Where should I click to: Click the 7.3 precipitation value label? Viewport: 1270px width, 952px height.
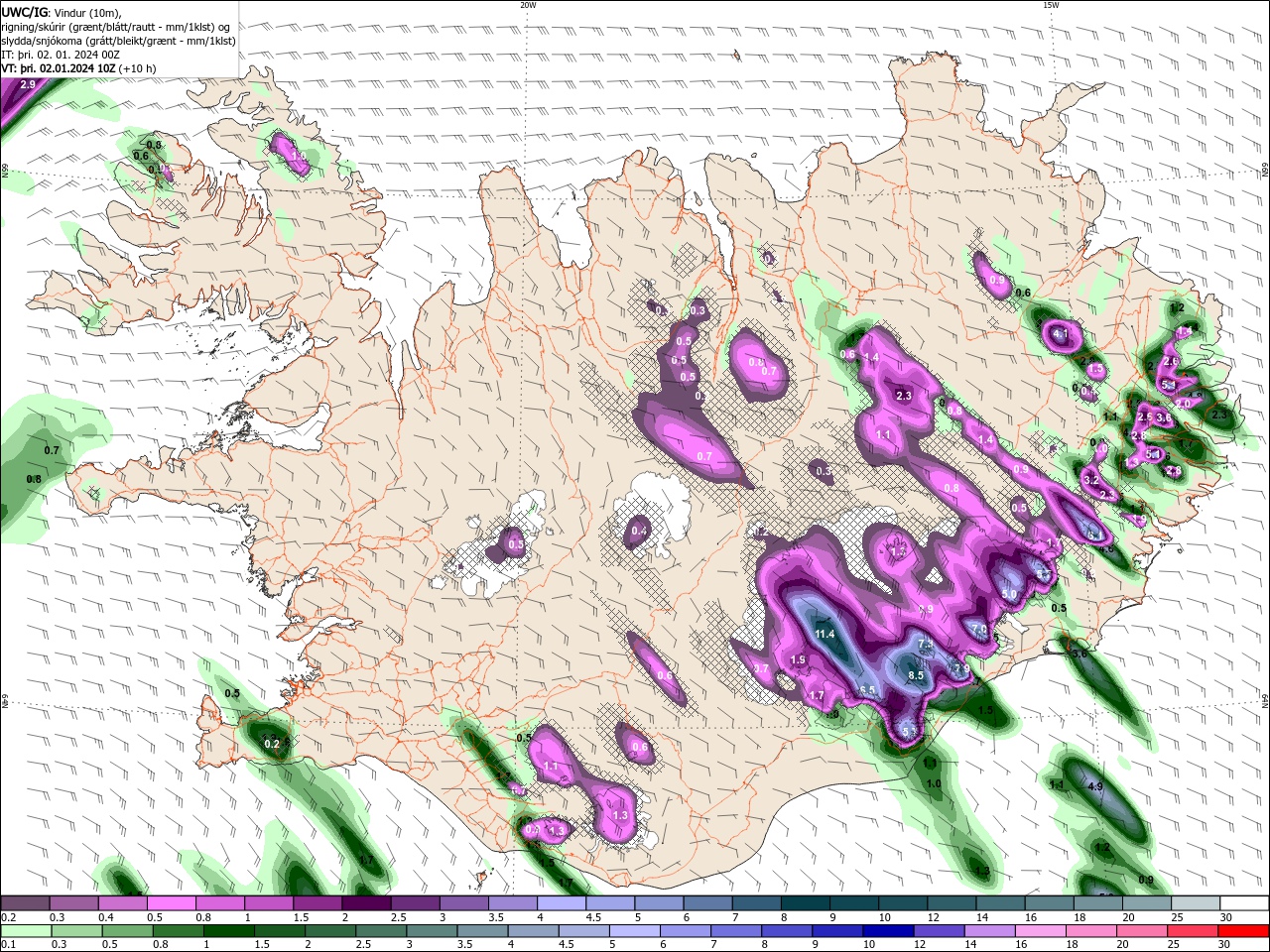pos(925,645)
